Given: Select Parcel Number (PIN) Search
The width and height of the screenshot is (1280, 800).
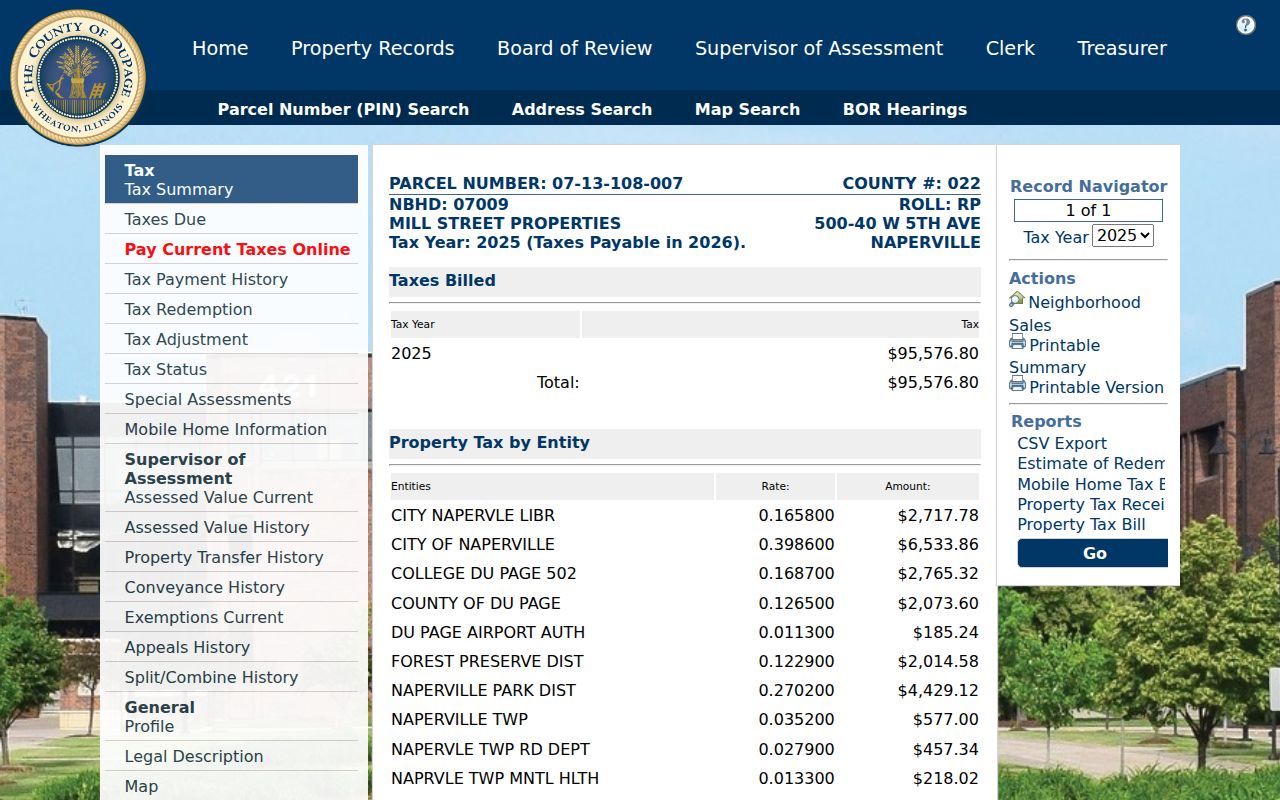Looking at the screenshot, I should (x=343, y=110).
